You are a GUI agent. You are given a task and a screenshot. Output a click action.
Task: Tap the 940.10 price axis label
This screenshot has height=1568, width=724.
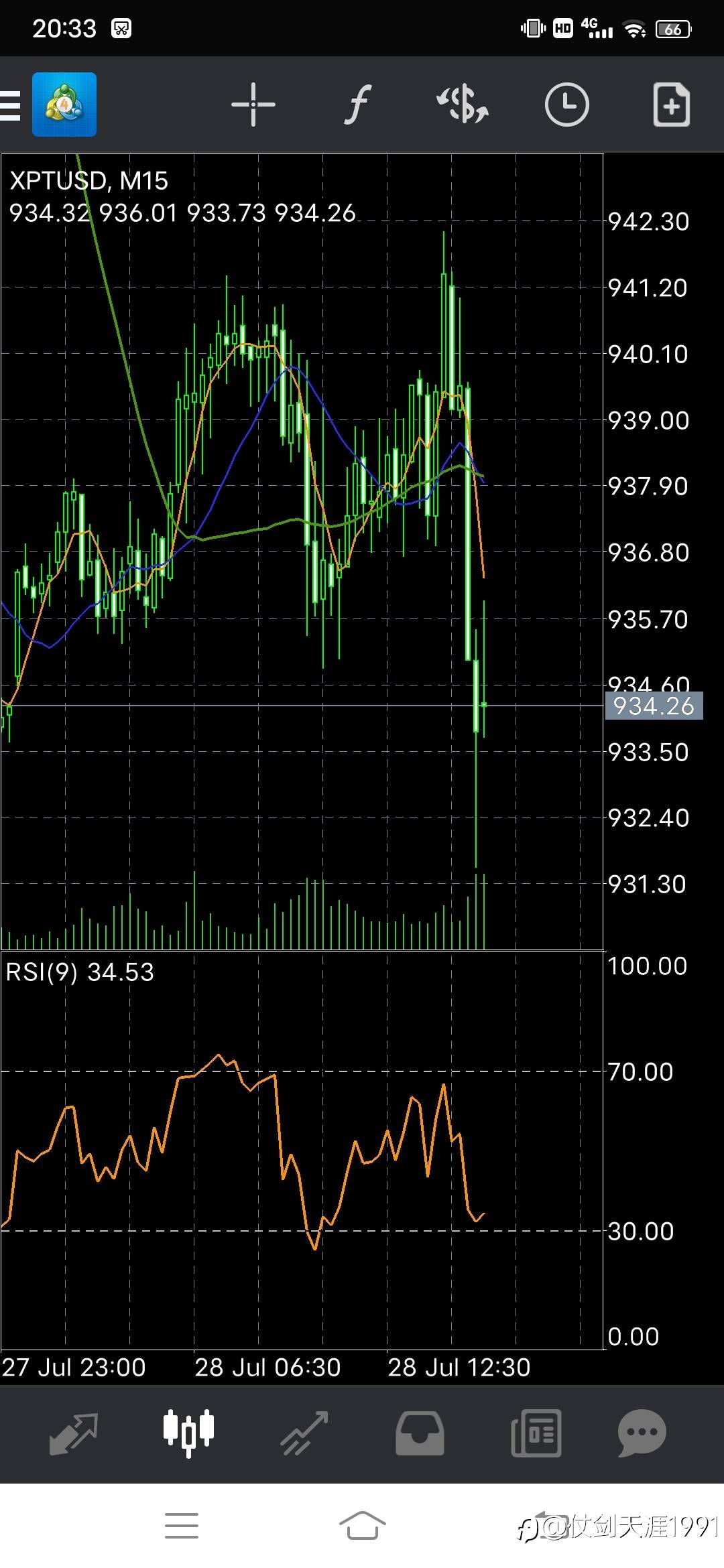(648, 354)
